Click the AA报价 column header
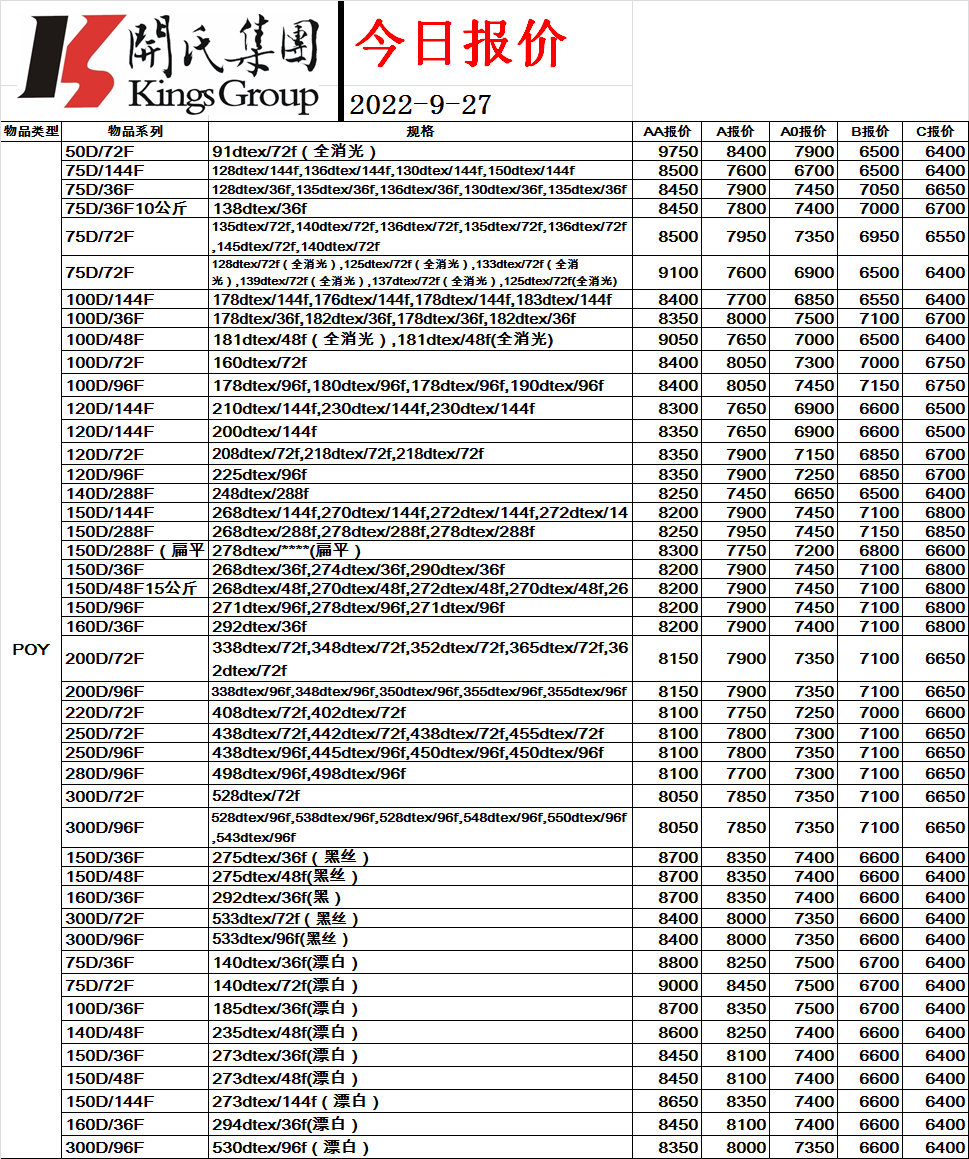 click(667, 131)
